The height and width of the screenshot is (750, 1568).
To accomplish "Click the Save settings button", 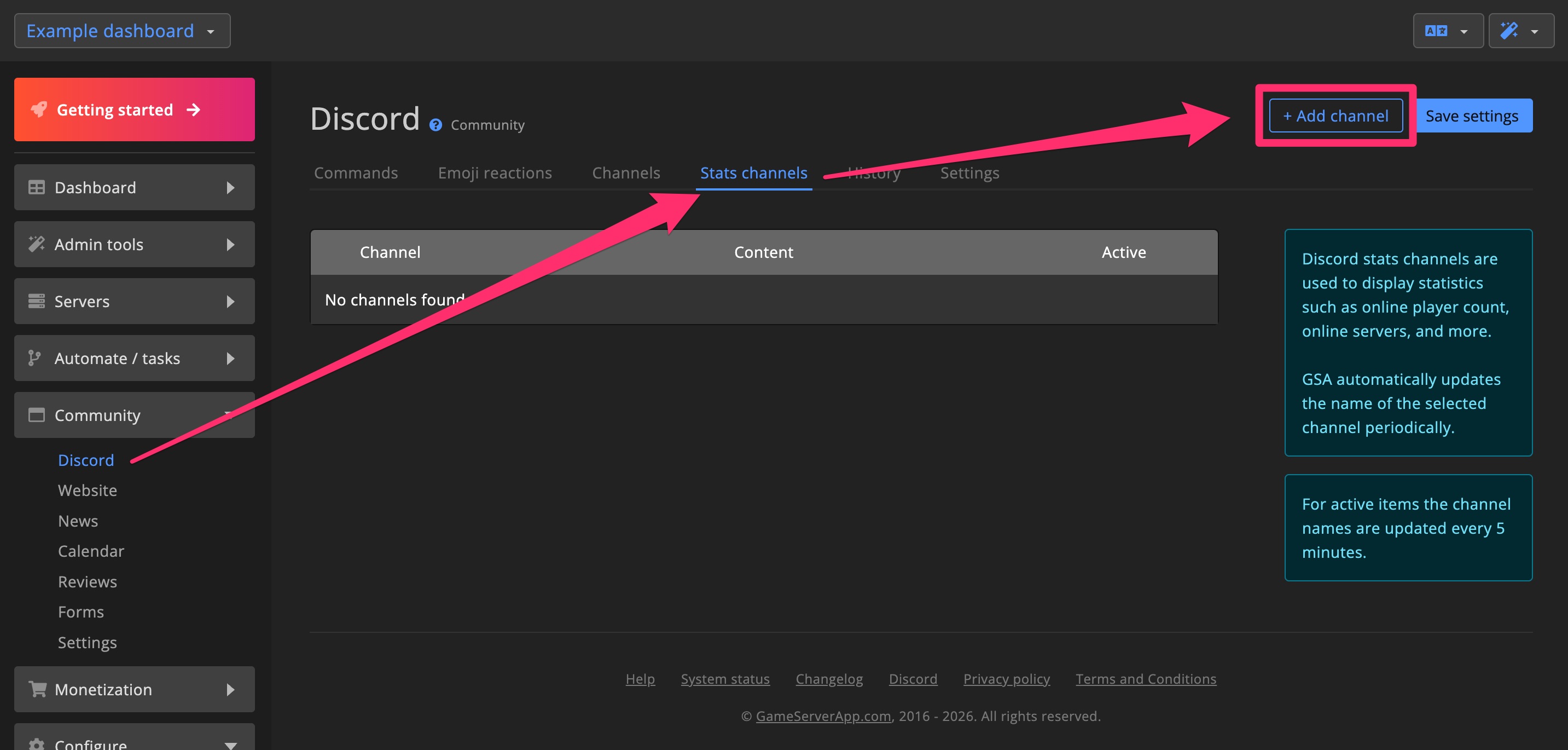I will pos(1473,115).
